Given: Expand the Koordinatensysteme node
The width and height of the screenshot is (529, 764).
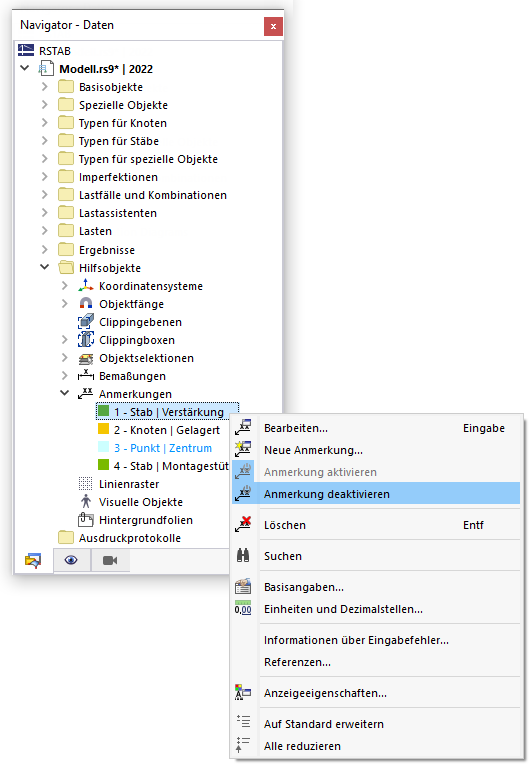Looking at the screenshot, I should pyautogui.click(x=65, y=286).
